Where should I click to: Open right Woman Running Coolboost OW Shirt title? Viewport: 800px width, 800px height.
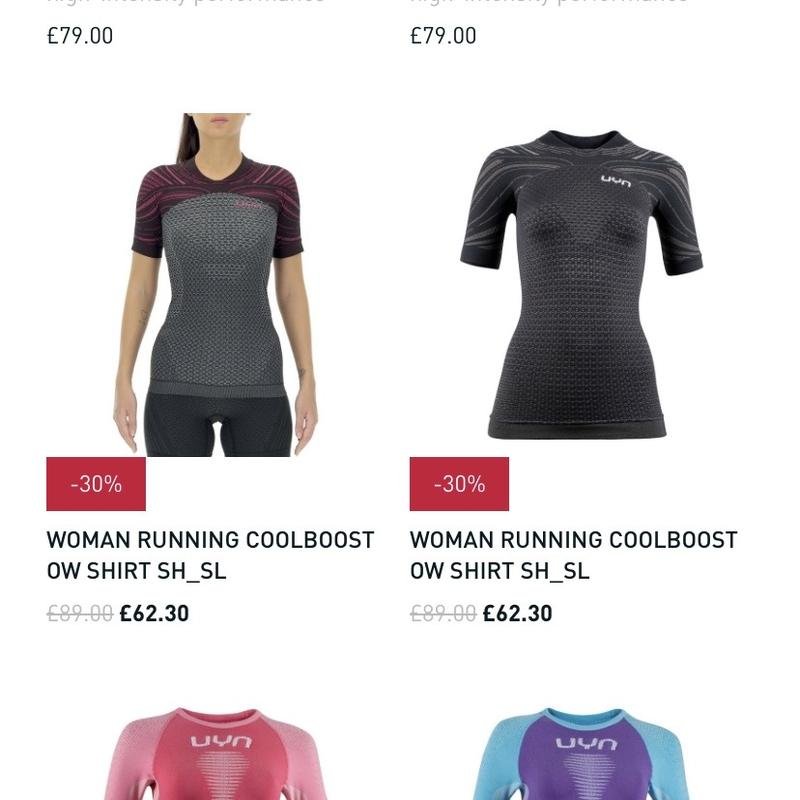click(573, 555)
